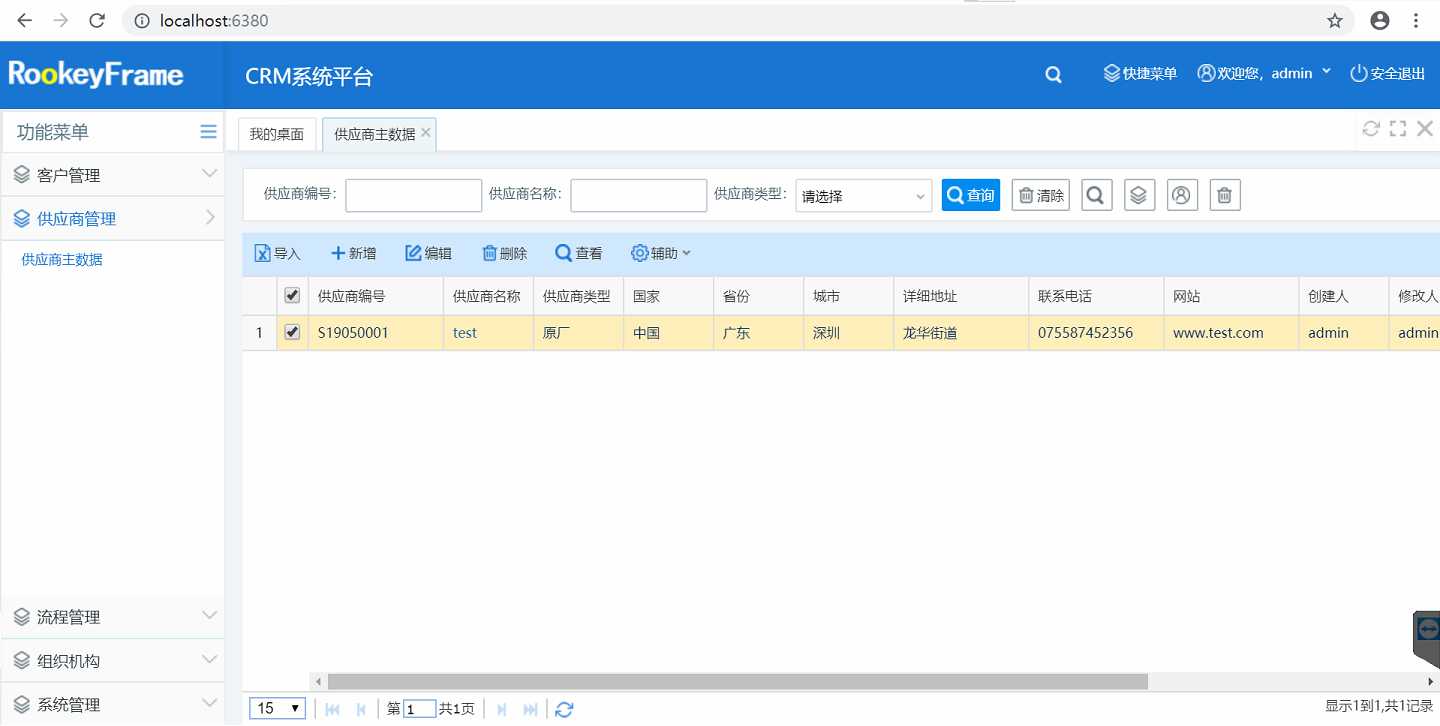1440x726 pixels.
Task: Bookmark this page with star icon
Action: pyautogui.click(x=1335, y=20)
